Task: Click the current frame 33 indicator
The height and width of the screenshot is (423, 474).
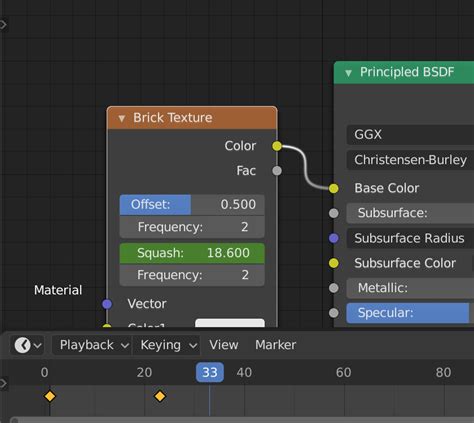Action: click(210, 372)
